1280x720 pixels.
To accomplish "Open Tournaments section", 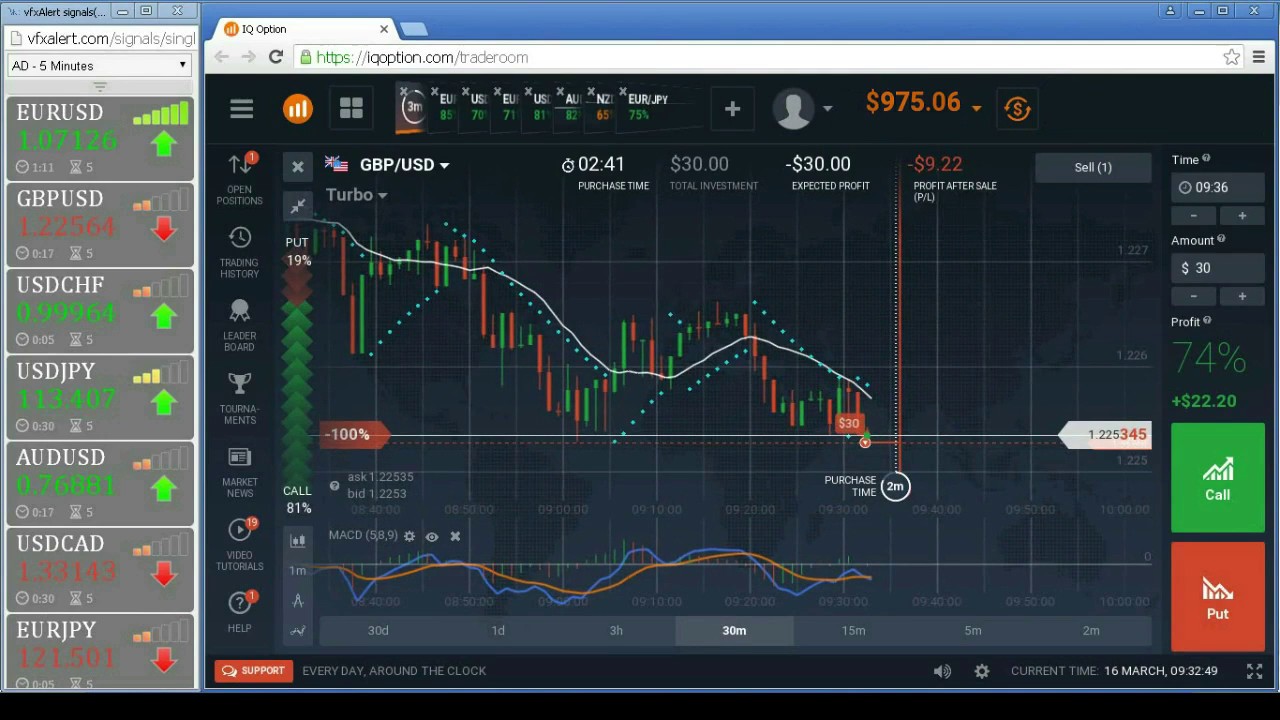I will point(240,398).
